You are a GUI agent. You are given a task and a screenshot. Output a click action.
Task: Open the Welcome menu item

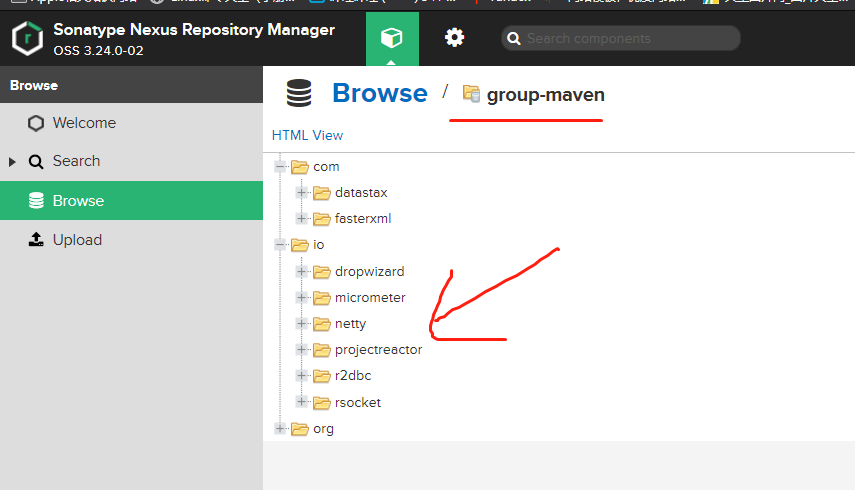coord(131,123)
